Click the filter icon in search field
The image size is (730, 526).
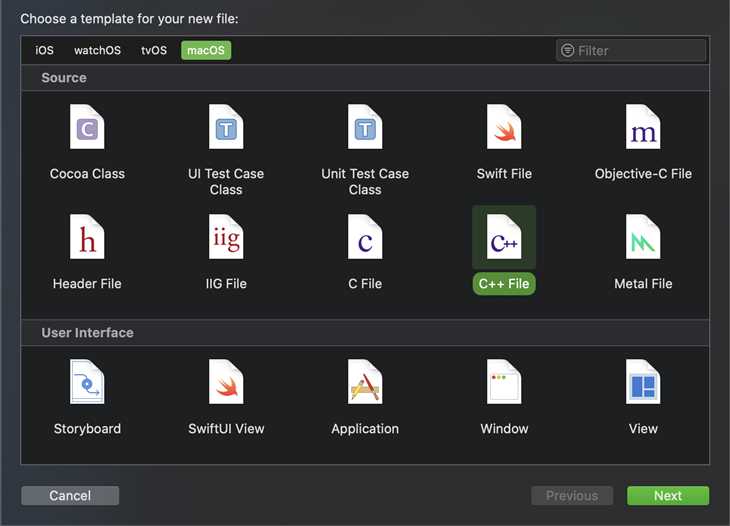(567, 50)
